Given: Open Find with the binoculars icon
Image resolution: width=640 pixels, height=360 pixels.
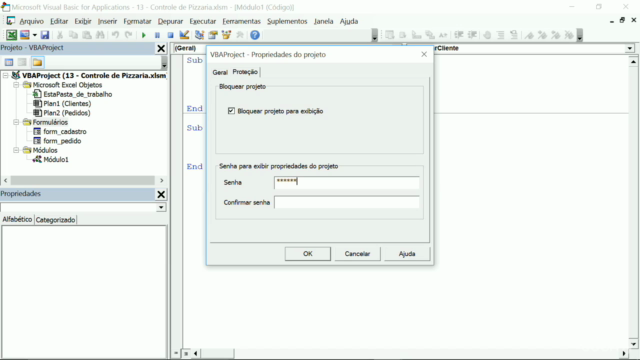Looking at the screenshot, I should (x=100, y=35).
